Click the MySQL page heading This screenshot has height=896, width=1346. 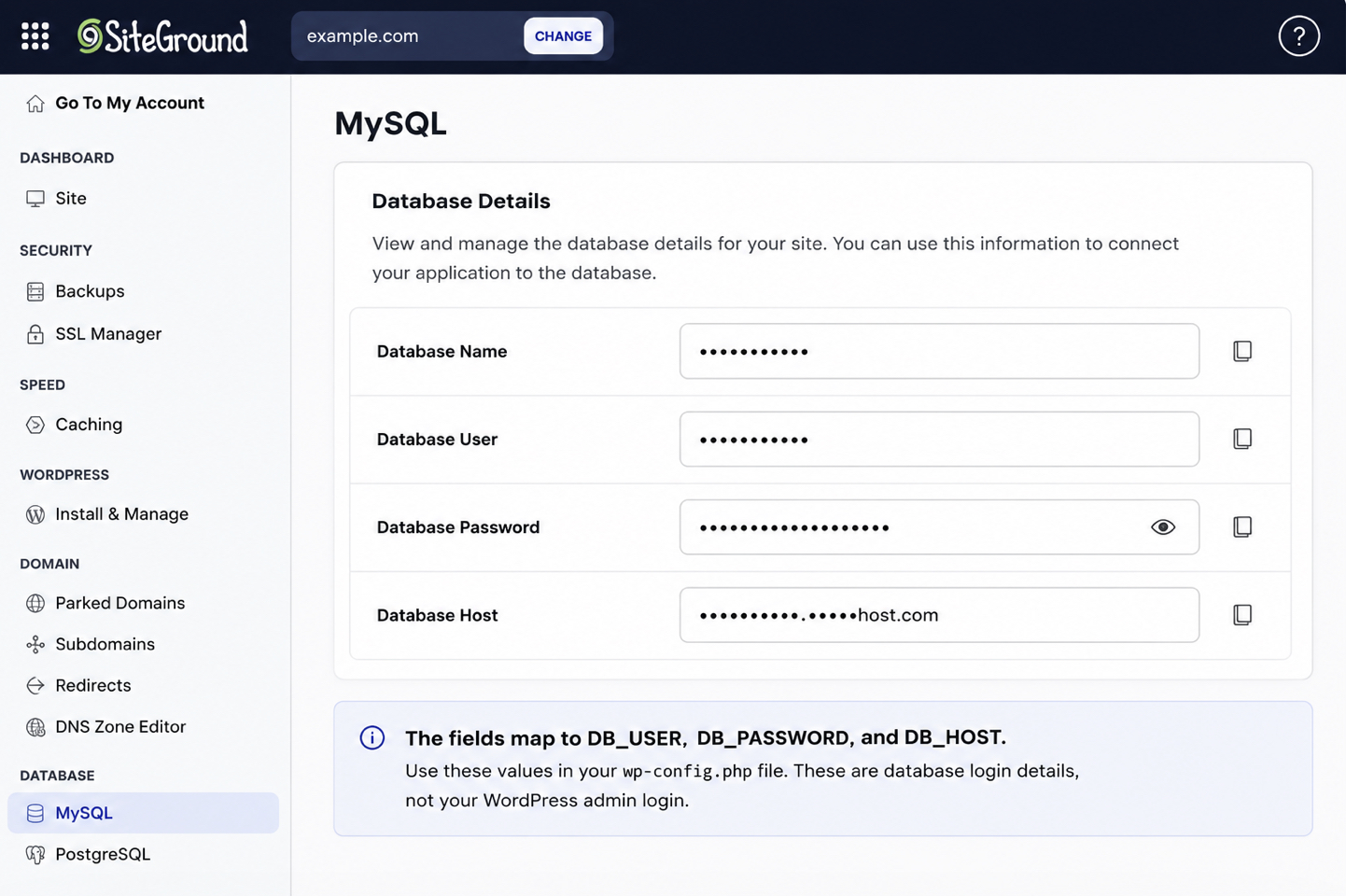[391, 123]
